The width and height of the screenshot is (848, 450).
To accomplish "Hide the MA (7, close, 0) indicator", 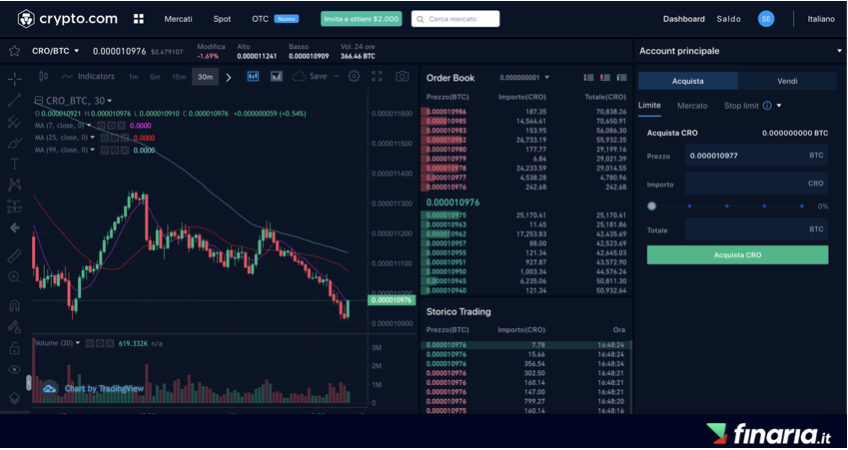I will click(x=102, y=125).
